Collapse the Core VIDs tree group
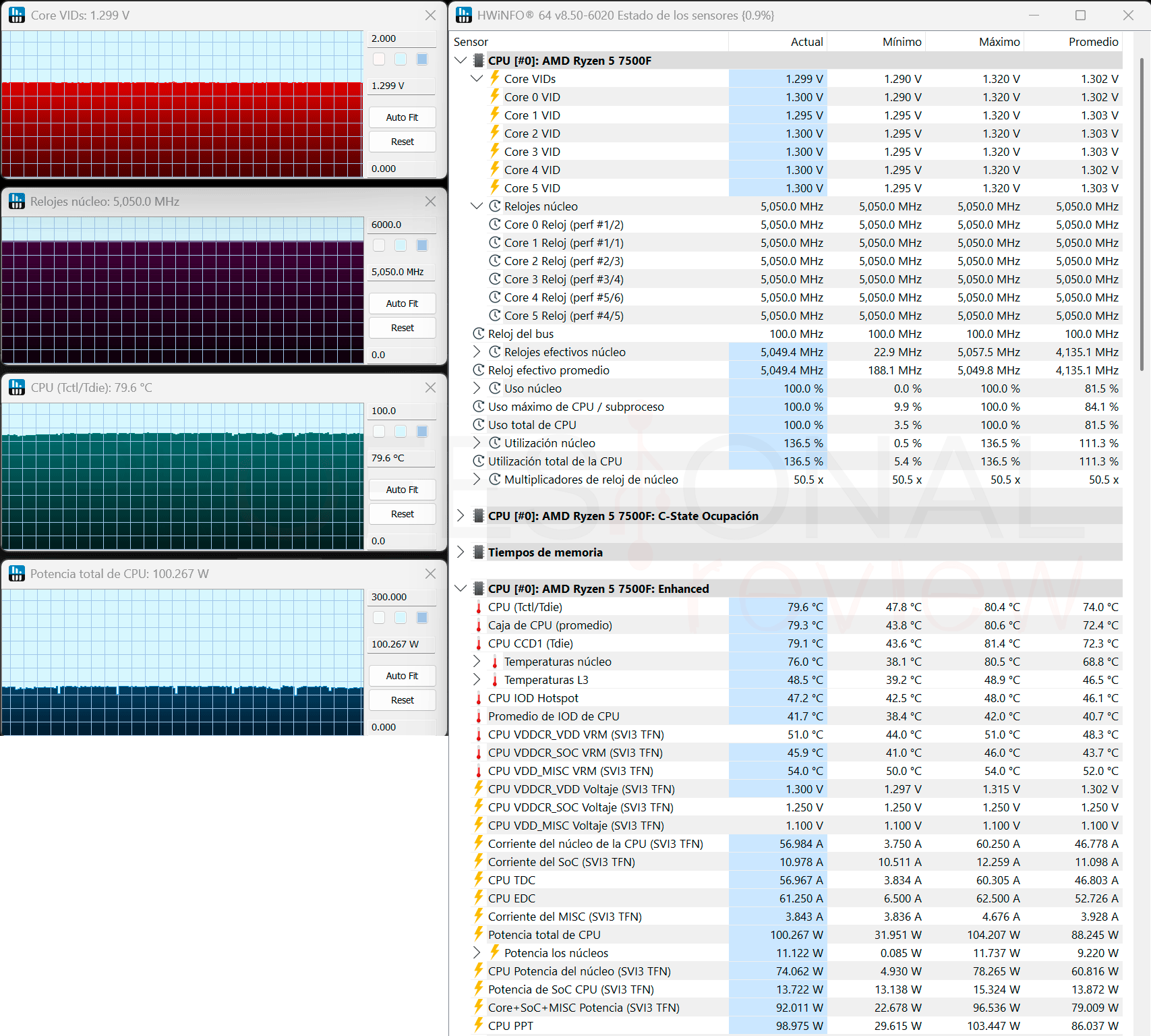This screenshot has height=1036, width=1151. click(477, 78)
